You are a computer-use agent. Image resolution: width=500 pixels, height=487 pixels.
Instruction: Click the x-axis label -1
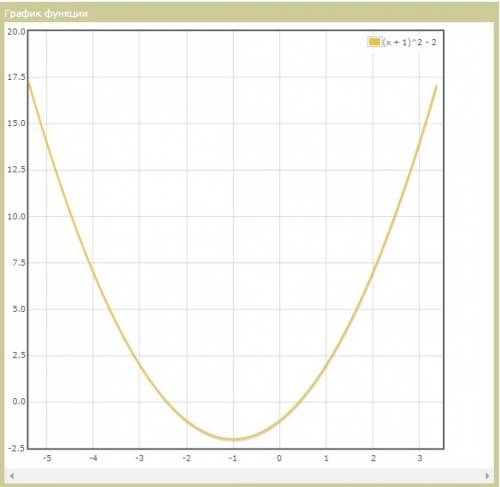coord(233,458)
